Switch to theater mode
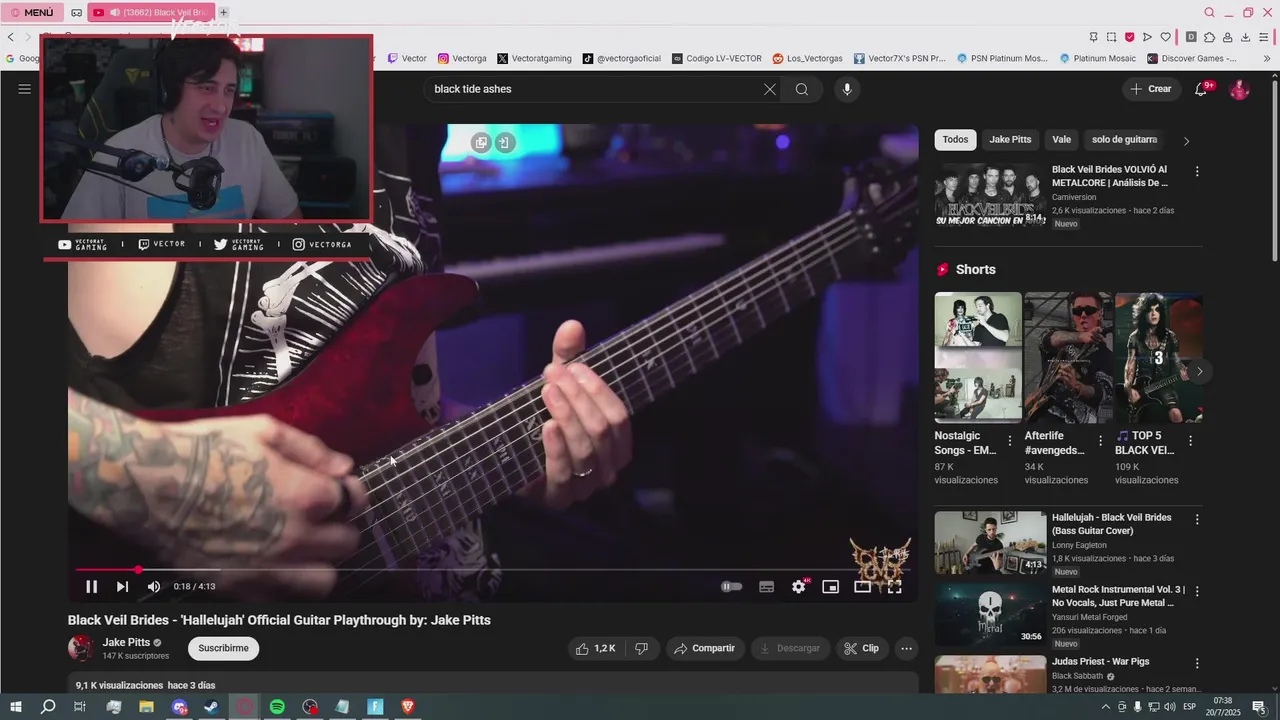 [x=862, y=587]
